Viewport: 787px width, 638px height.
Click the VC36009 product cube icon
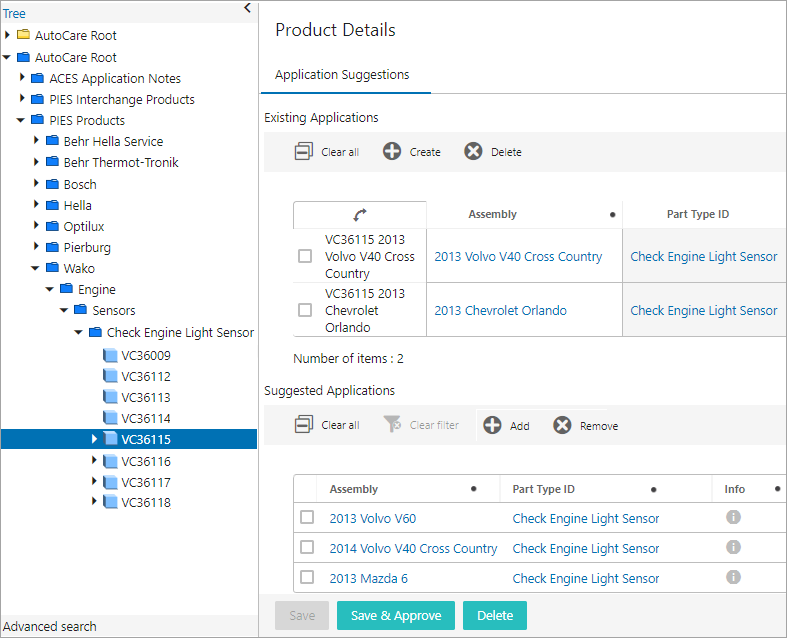[x=110, y=355]
